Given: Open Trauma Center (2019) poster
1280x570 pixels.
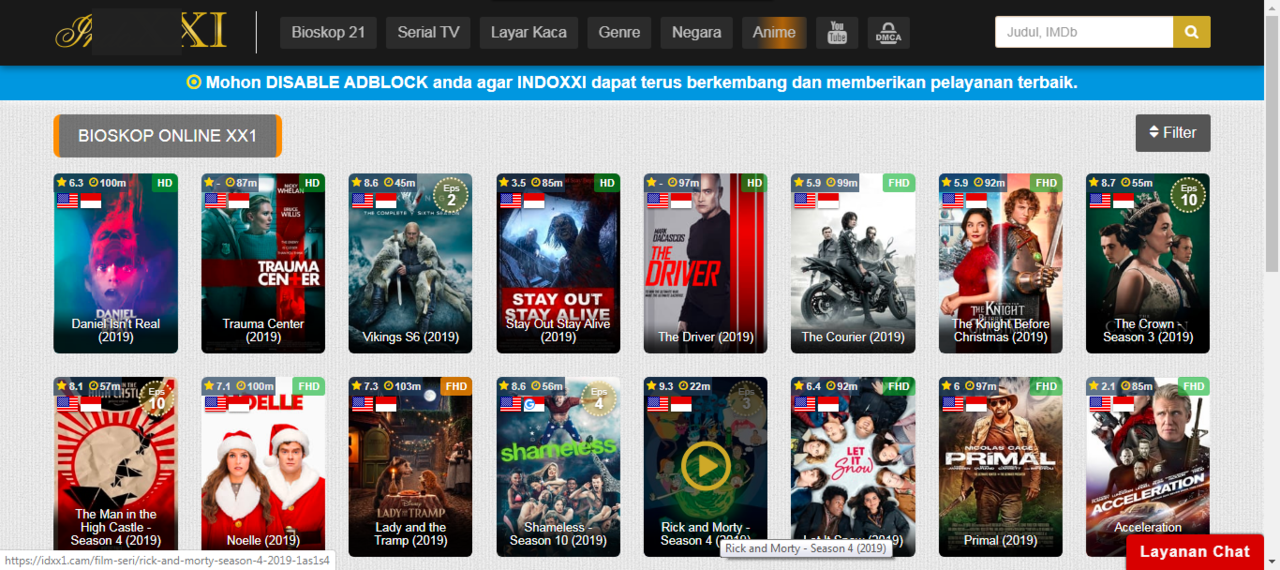Looking at the screenshot, I should pyautogui.click(x=263, y=263).
